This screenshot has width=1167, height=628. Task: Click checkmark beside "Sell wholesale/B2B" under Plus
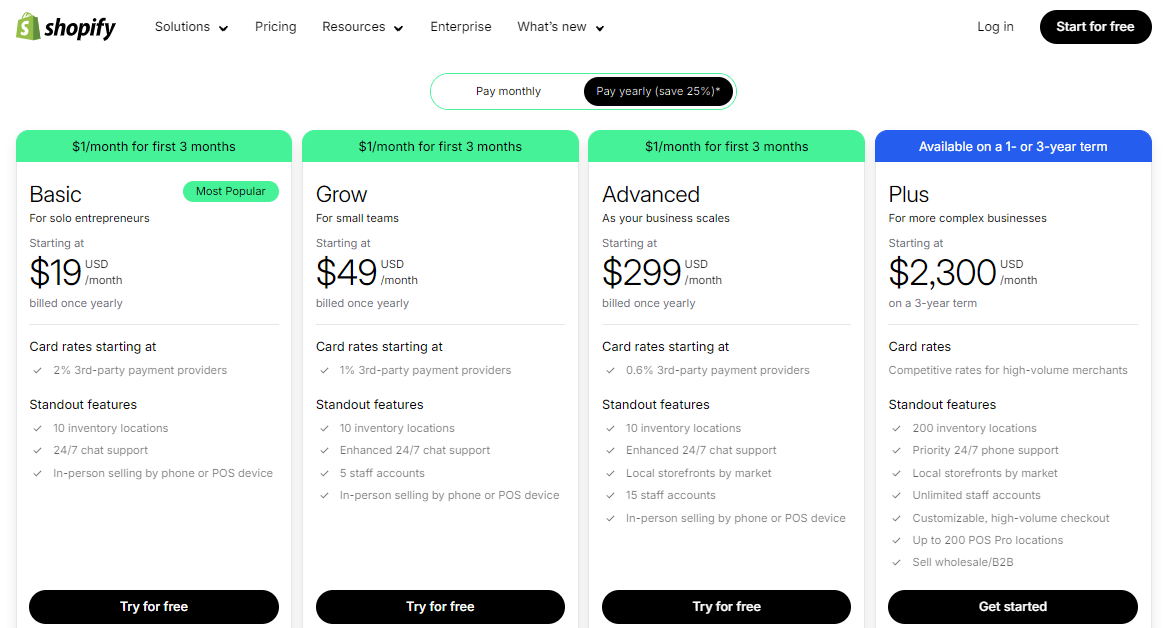[896, 562]
